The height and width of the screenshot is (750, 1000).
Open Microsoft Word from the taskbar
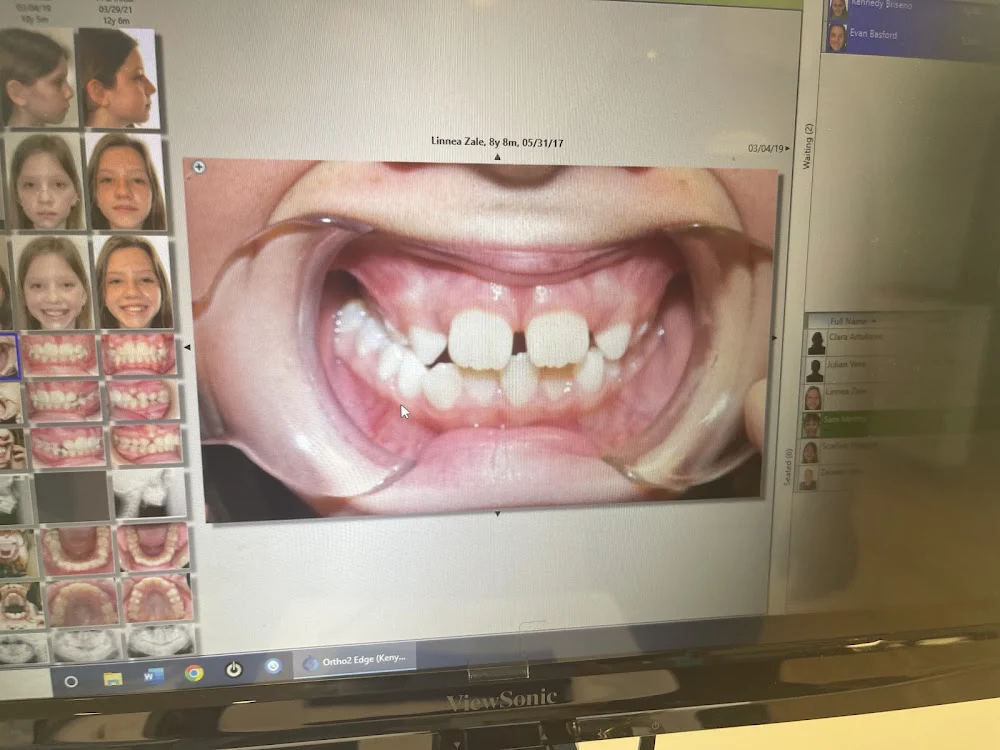pos(153,675)
